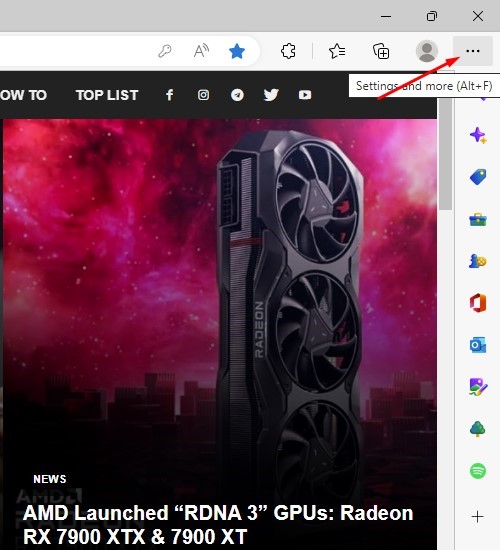Open Games icon in sidebar
Image resolution: width=500 pixels, height=550 pixels.
[478, 261]
